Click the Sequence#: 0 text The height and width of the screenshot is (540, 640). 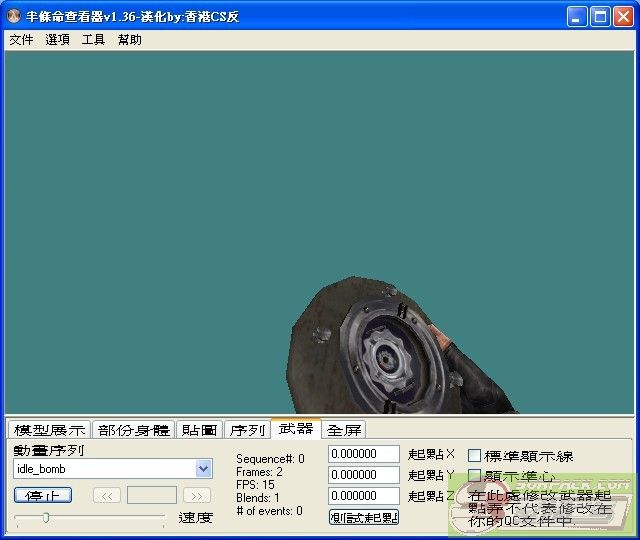270,459
